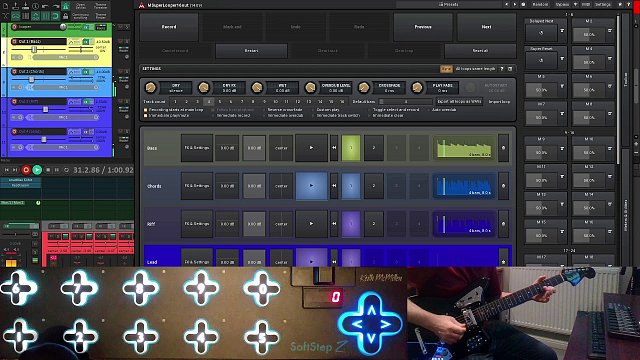This screenshot has height=360, width=640.
Task: Turn the PLAY FADE knob
Action: [x=417, y=87]
